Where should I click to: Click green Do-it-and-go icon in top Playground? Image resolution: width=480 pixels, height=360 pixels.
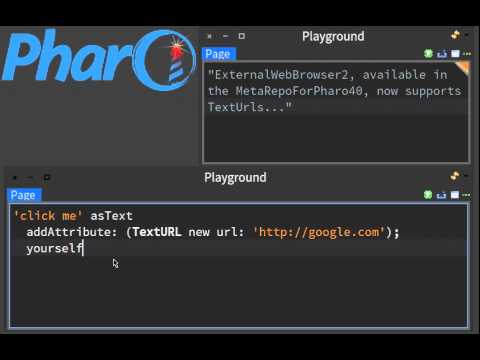pyautogui.click(x=428, y=53)
